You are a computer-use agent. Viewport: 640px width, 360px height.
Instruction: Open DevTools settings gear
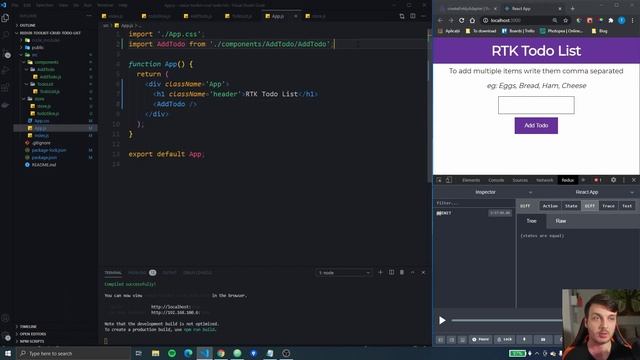pos(613,180)
